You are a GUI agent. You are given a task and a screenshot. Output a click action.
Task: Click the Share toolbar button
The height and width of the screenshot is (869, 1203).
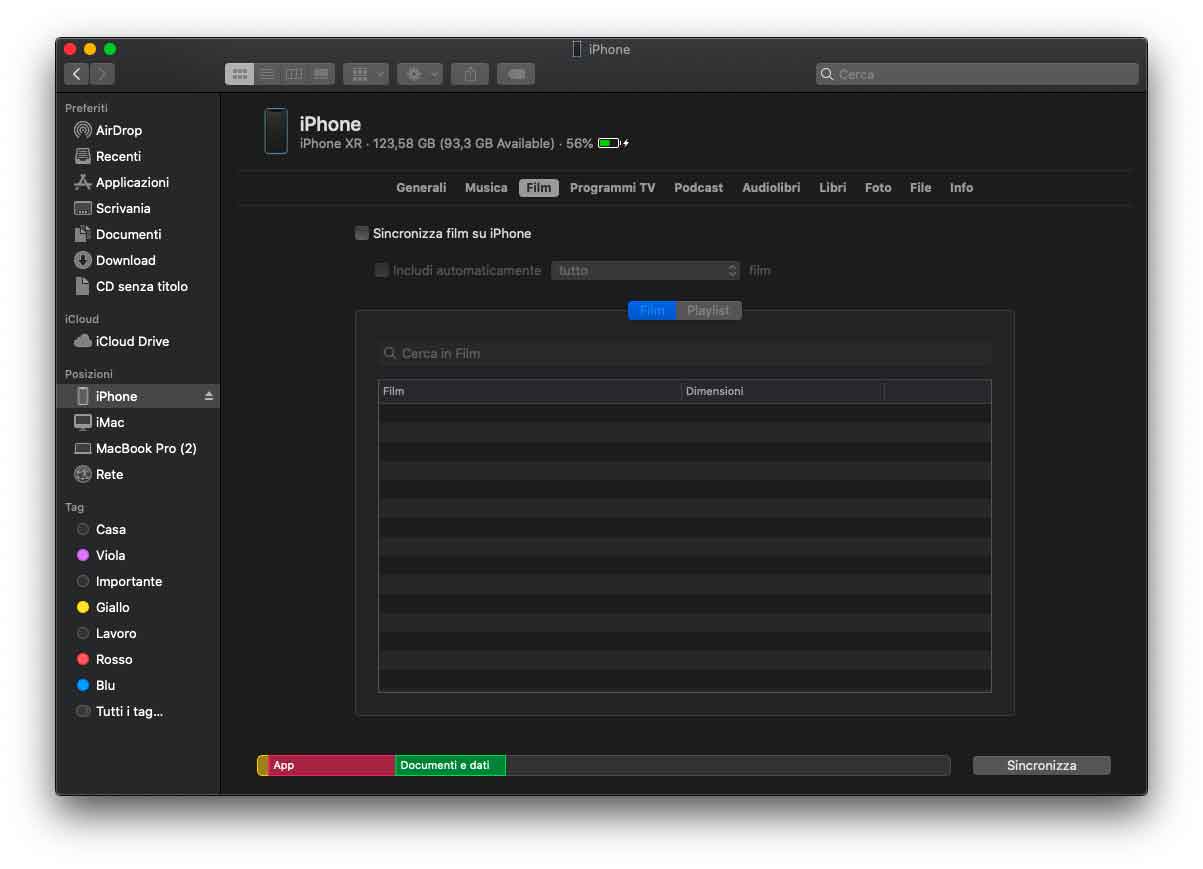tap(470, 74)
